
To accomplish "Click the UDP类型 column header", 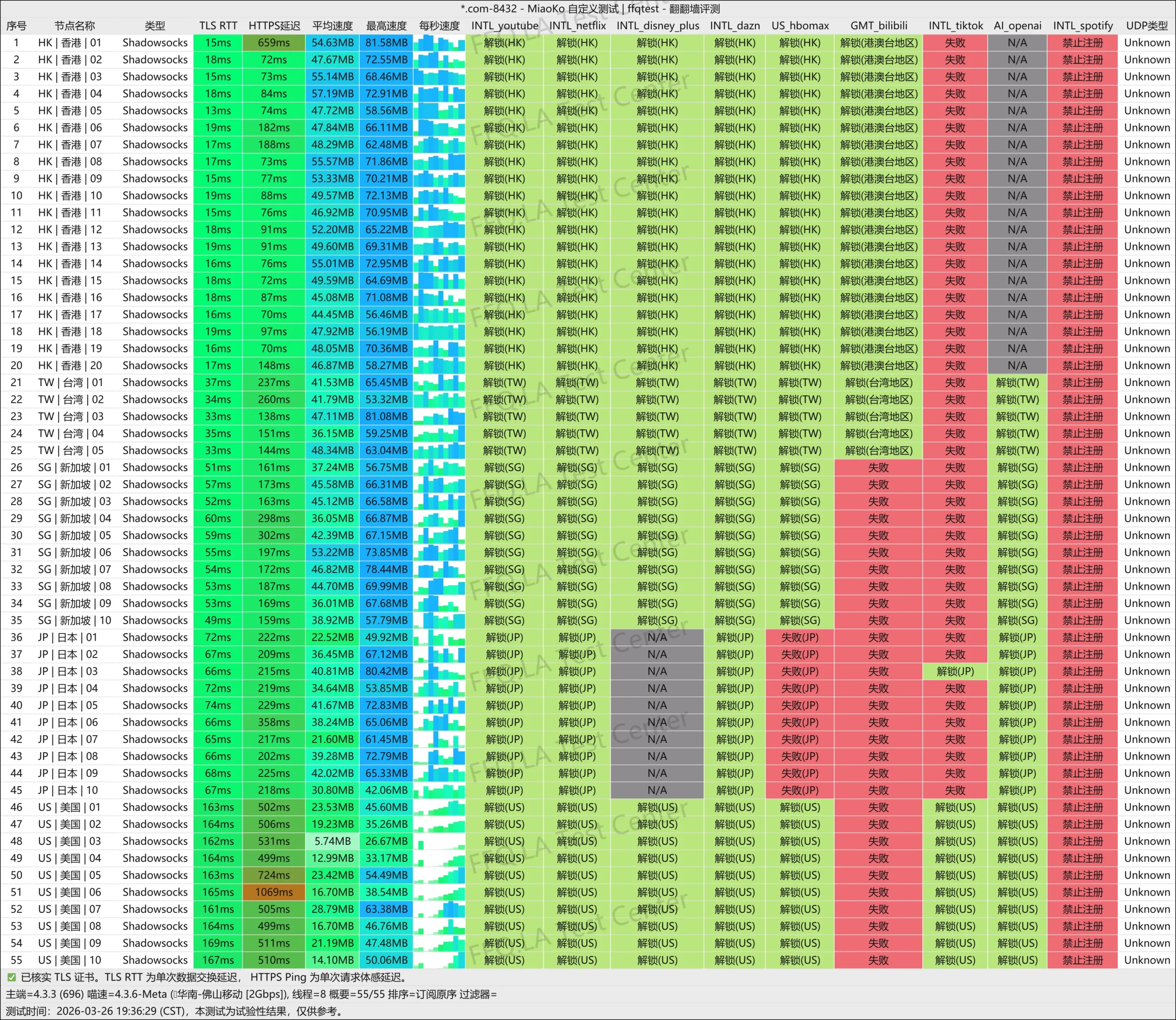I will click(1147, 26).
